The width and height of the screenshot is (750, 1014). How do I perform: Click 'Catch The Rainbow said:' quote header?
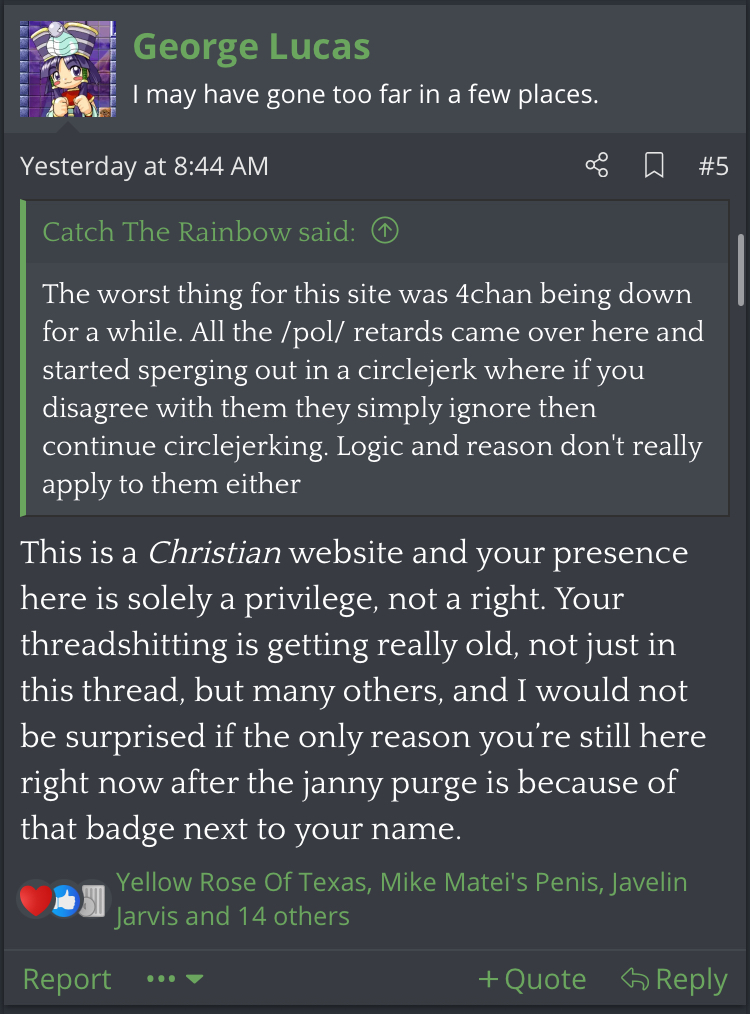tap(199, 232)
